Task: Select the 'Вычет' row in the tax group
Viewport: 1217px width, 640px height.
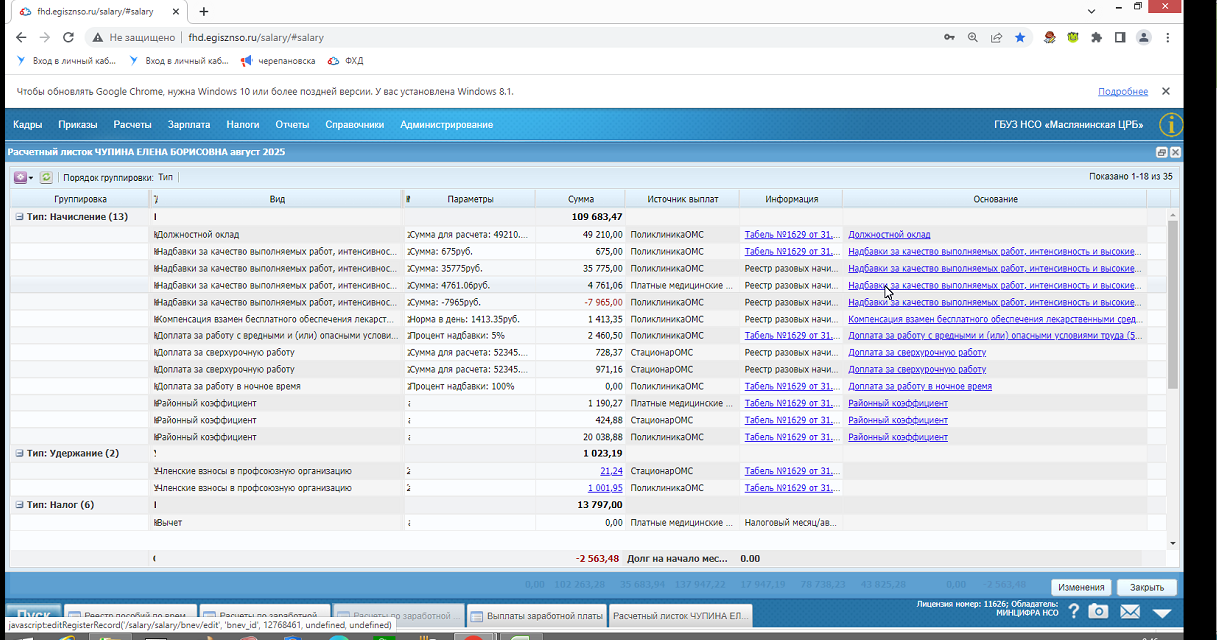Action: [x=588, y=522]
